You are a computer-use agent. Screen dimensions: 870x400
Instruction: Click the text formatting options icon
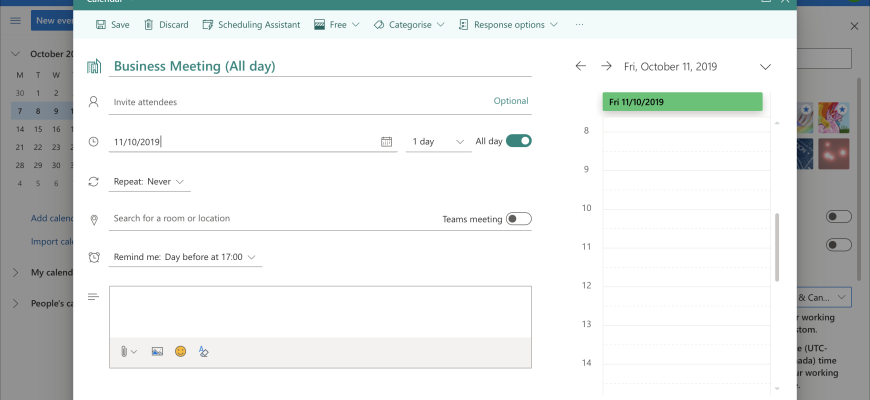pos(204,351)
